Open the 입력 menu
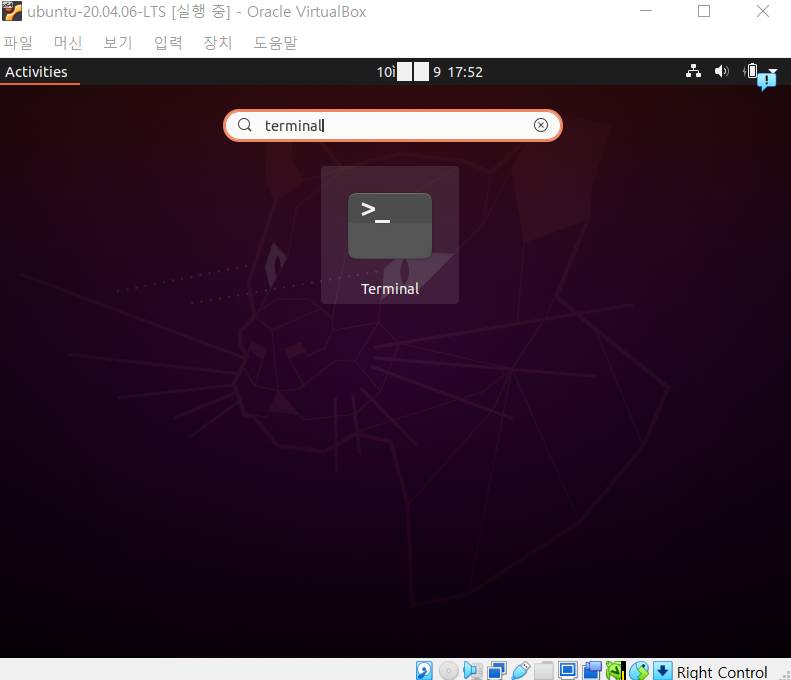 (168, 42)
